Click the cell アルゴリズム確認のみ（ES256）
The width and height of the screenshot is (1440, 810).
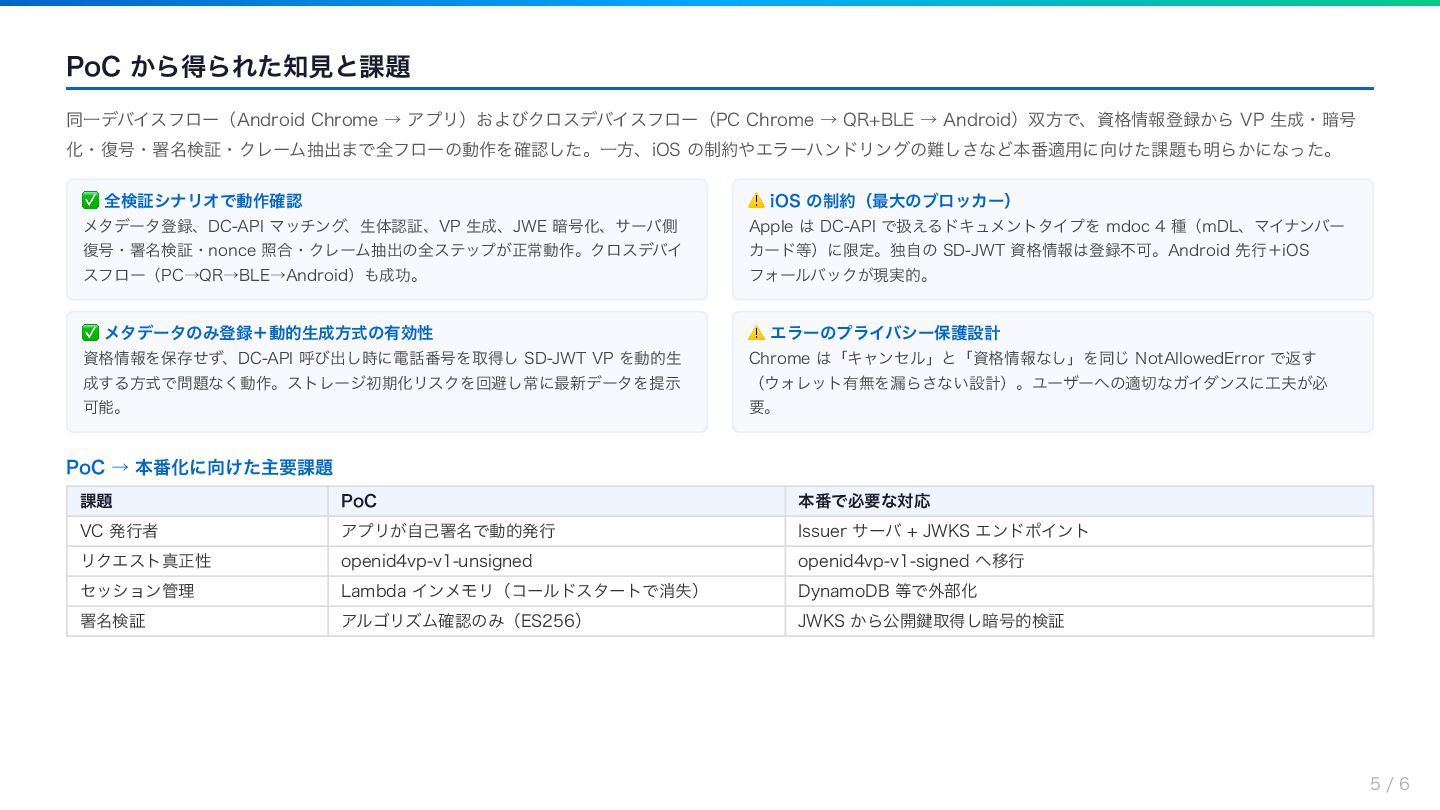pyautogui.click(x=556, y=621)
